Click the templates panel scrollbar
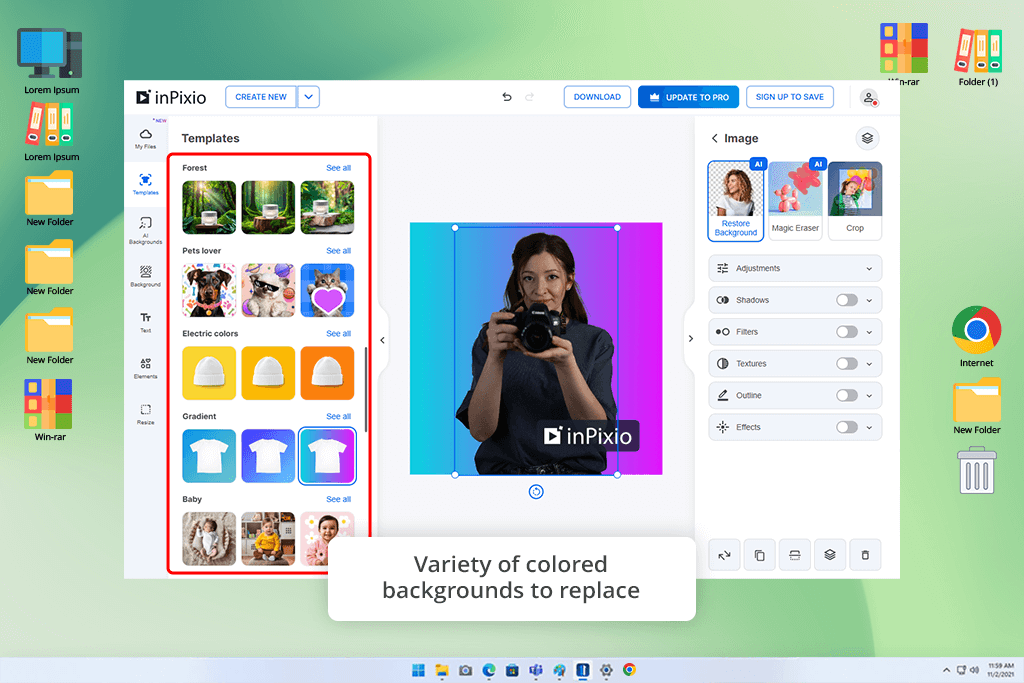1024x683 pixels. coord(366,389)
